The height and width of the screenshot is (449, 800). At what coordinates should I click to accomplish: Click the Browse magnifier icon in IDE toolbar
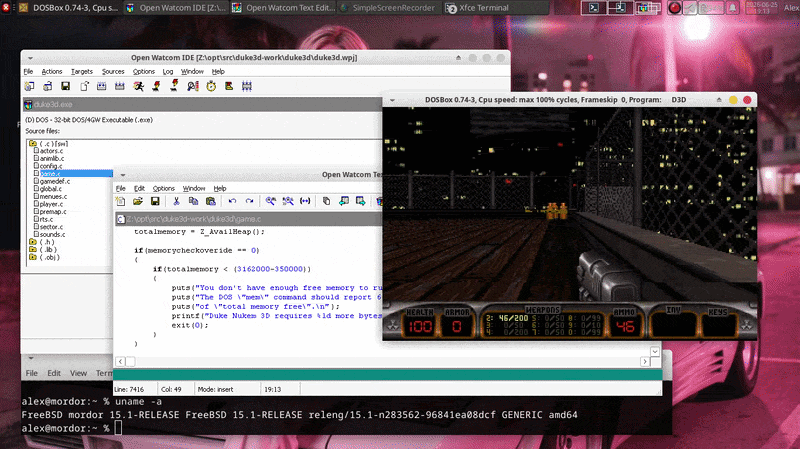pyautogui.click(x=192, y=86)
